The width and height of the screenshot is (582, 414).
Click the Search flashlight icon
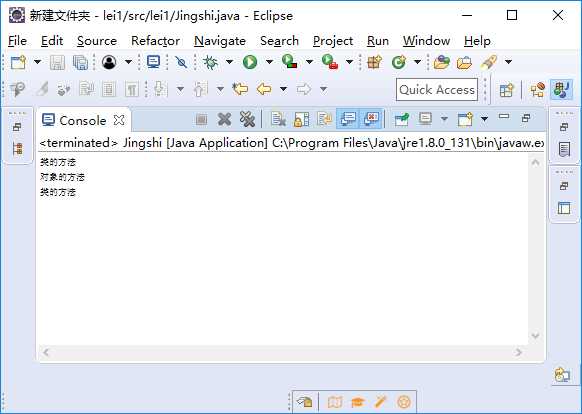point(489,62)
